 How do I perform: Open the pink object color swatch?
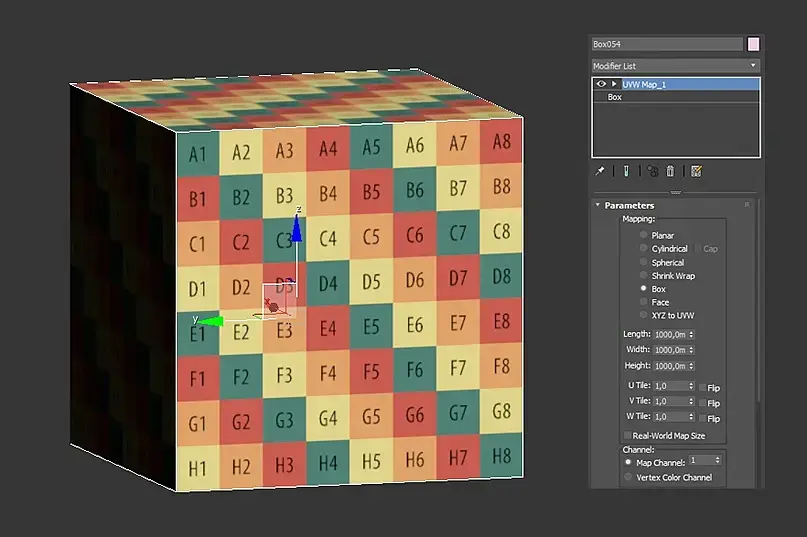(753, 44)
